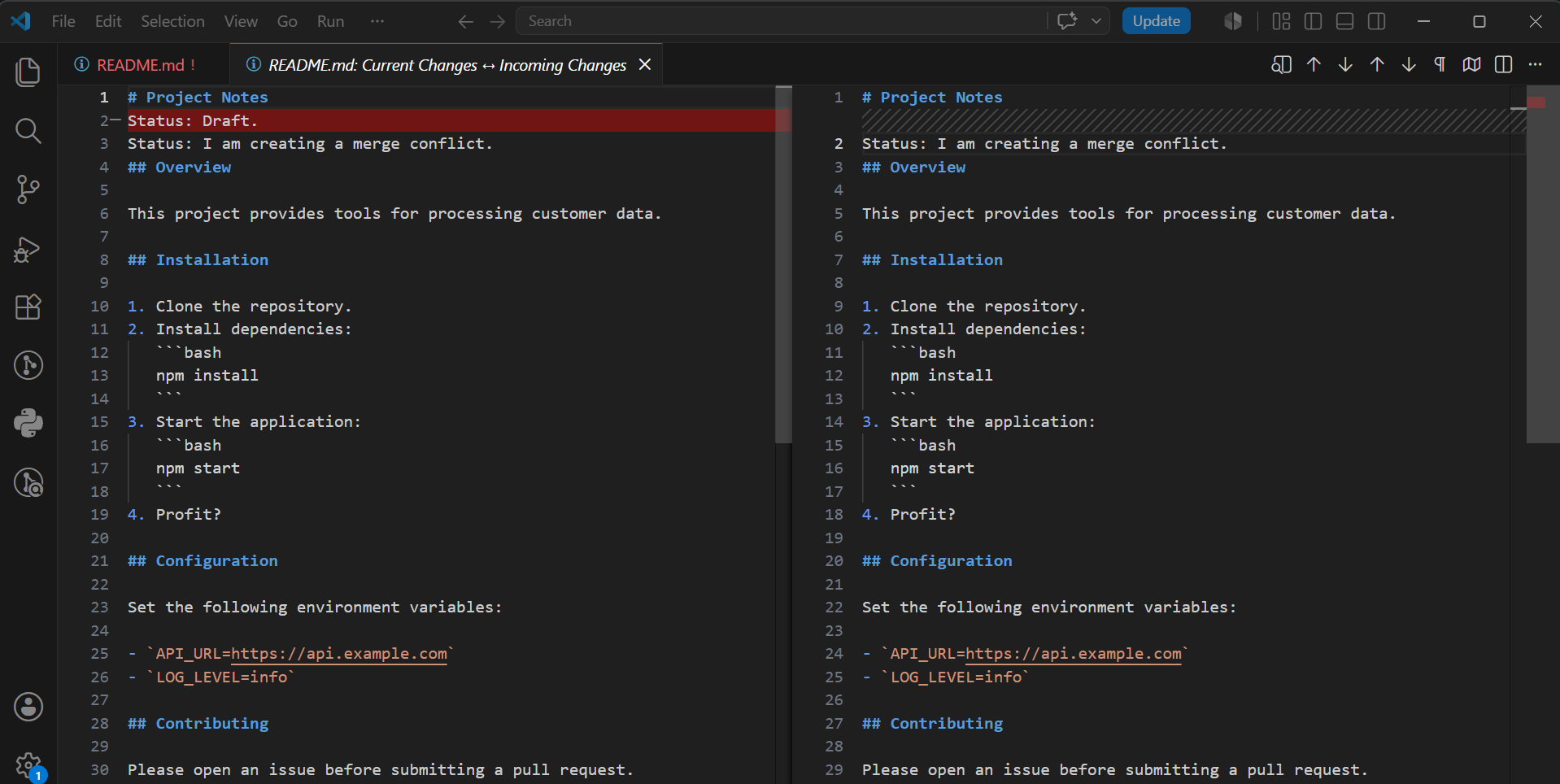
Task: Open the Search view in activity bar
Action: [28, 130]
